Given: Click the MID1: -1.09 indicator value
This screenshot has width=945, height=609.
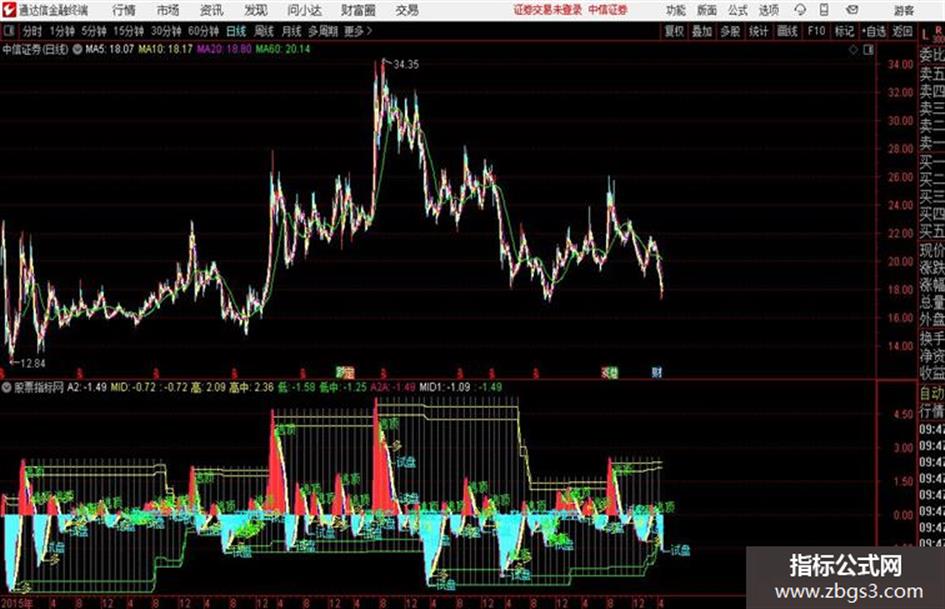Looking at the screenshot, I should (x=445, y=387).
